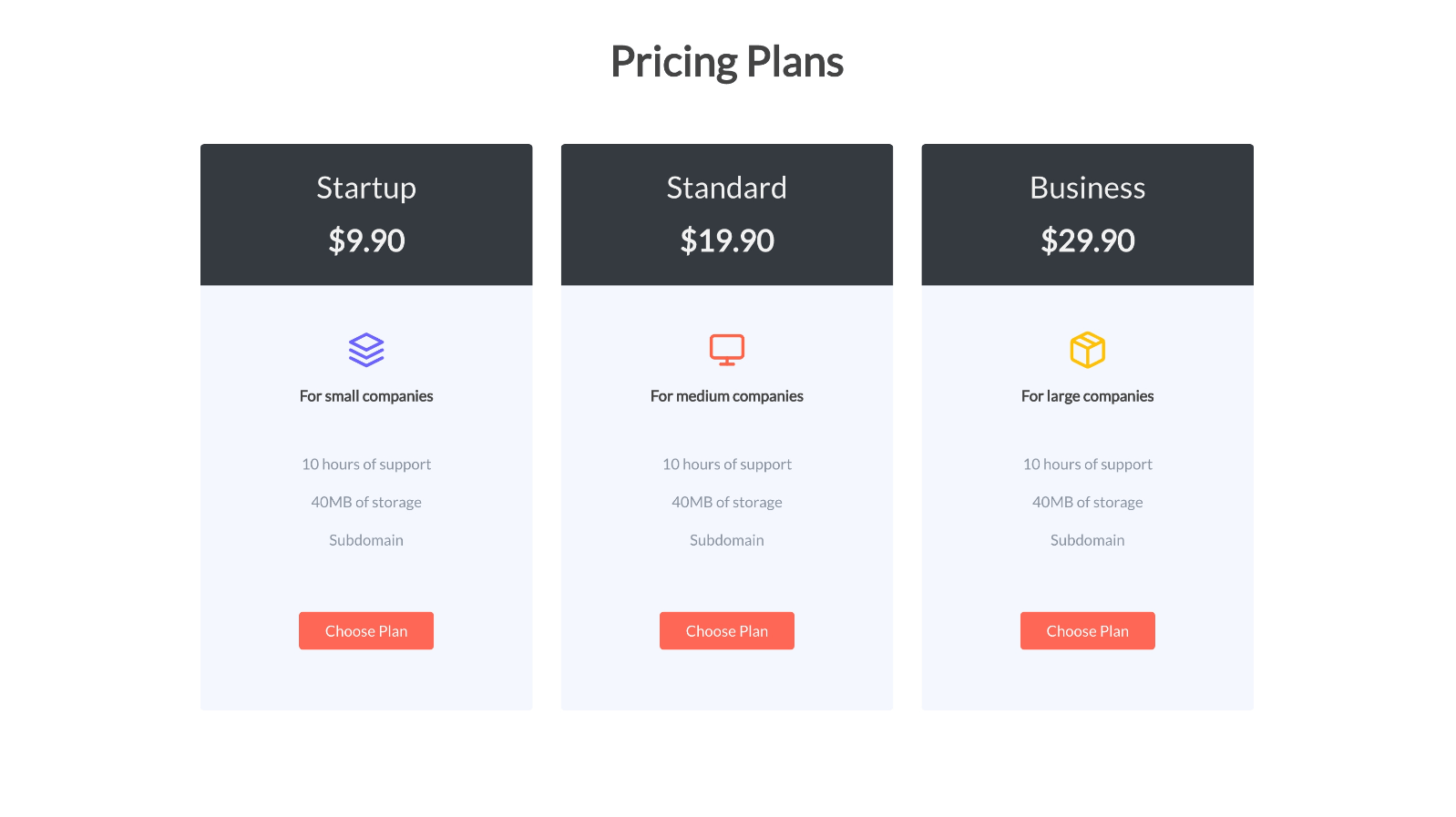Select the display screen graphic above 'For medium companies'
The width and height of the screenshot is (1456, 817).
[726, 349]
